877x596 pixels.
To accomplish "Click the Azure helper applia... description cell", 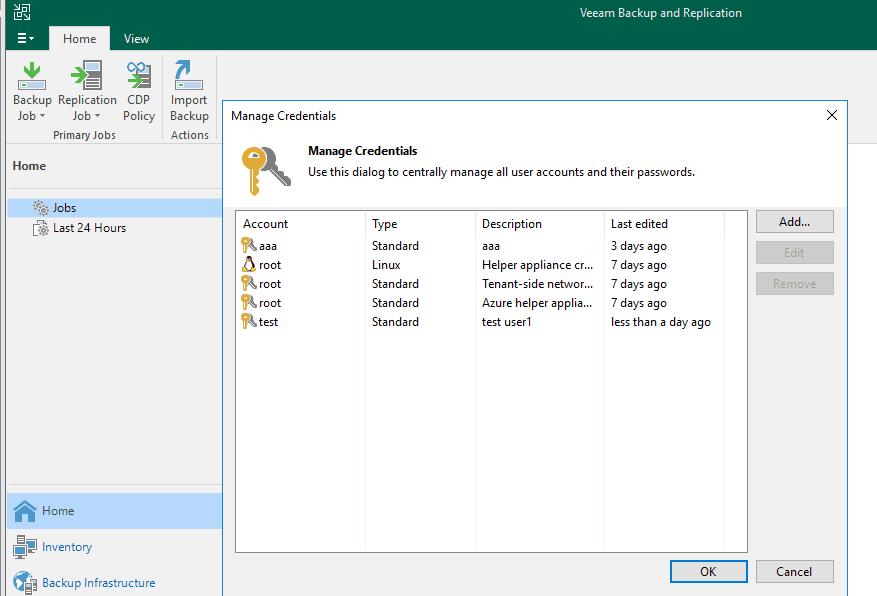I will pyautogui.click(x=537, y=303).
